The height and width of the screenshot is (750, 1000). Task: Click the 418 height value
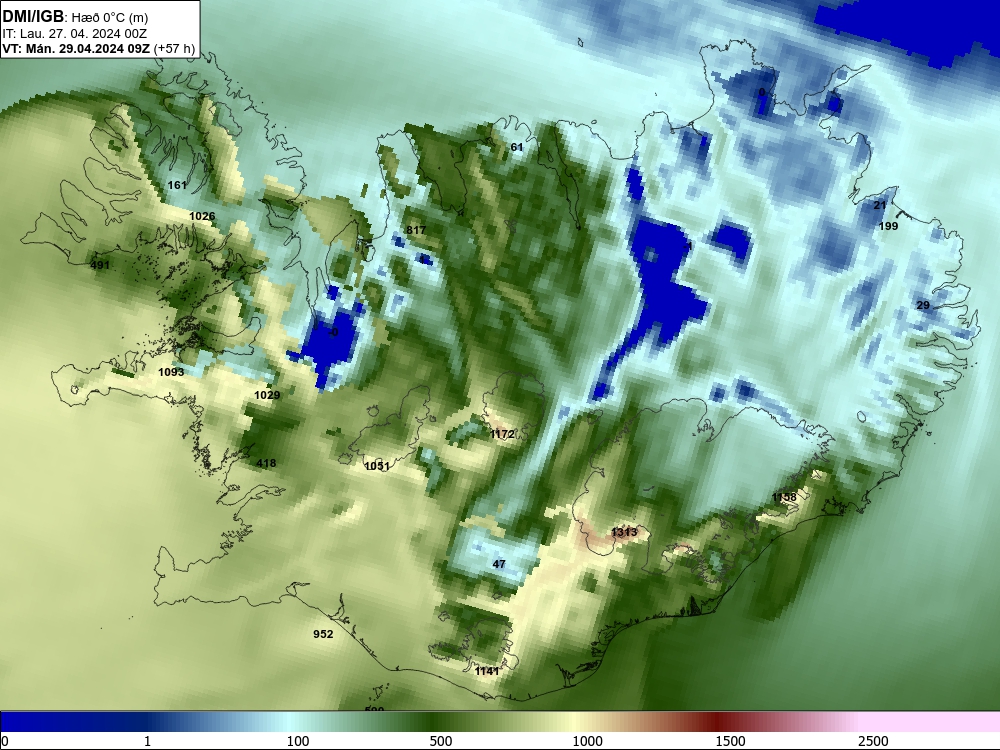pos(266,463)
